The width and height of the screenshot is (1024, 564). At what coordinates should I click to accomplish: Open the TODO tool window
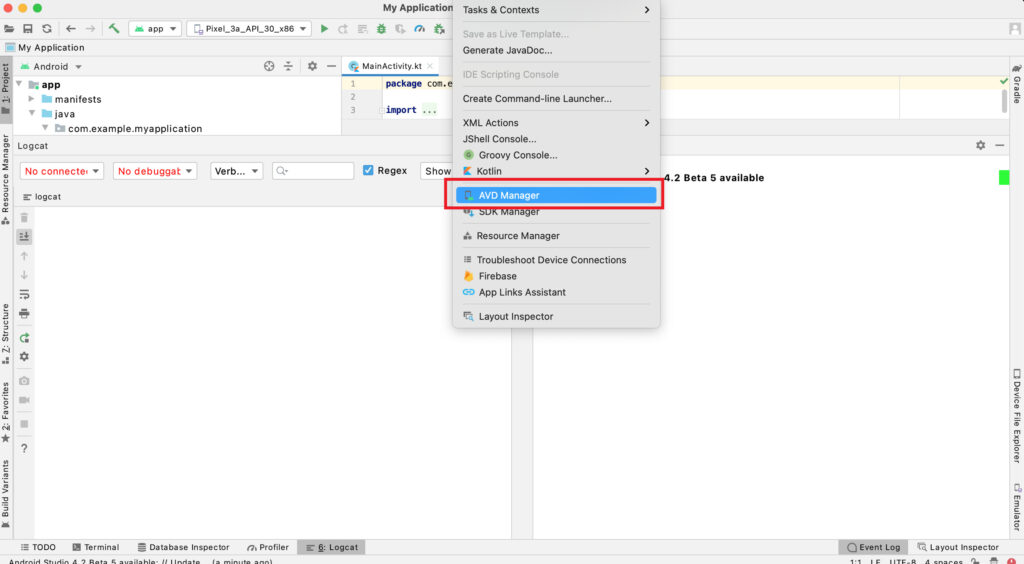click(38, 547)
